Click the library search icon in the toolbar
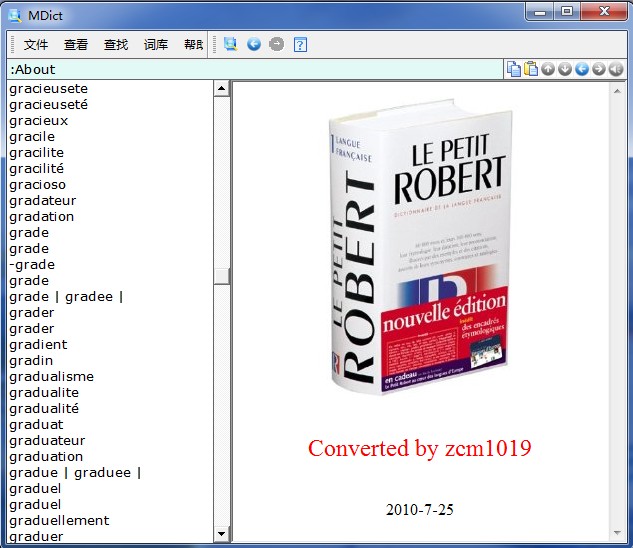This screenshot has width=633, height=548. pos(231,44)
